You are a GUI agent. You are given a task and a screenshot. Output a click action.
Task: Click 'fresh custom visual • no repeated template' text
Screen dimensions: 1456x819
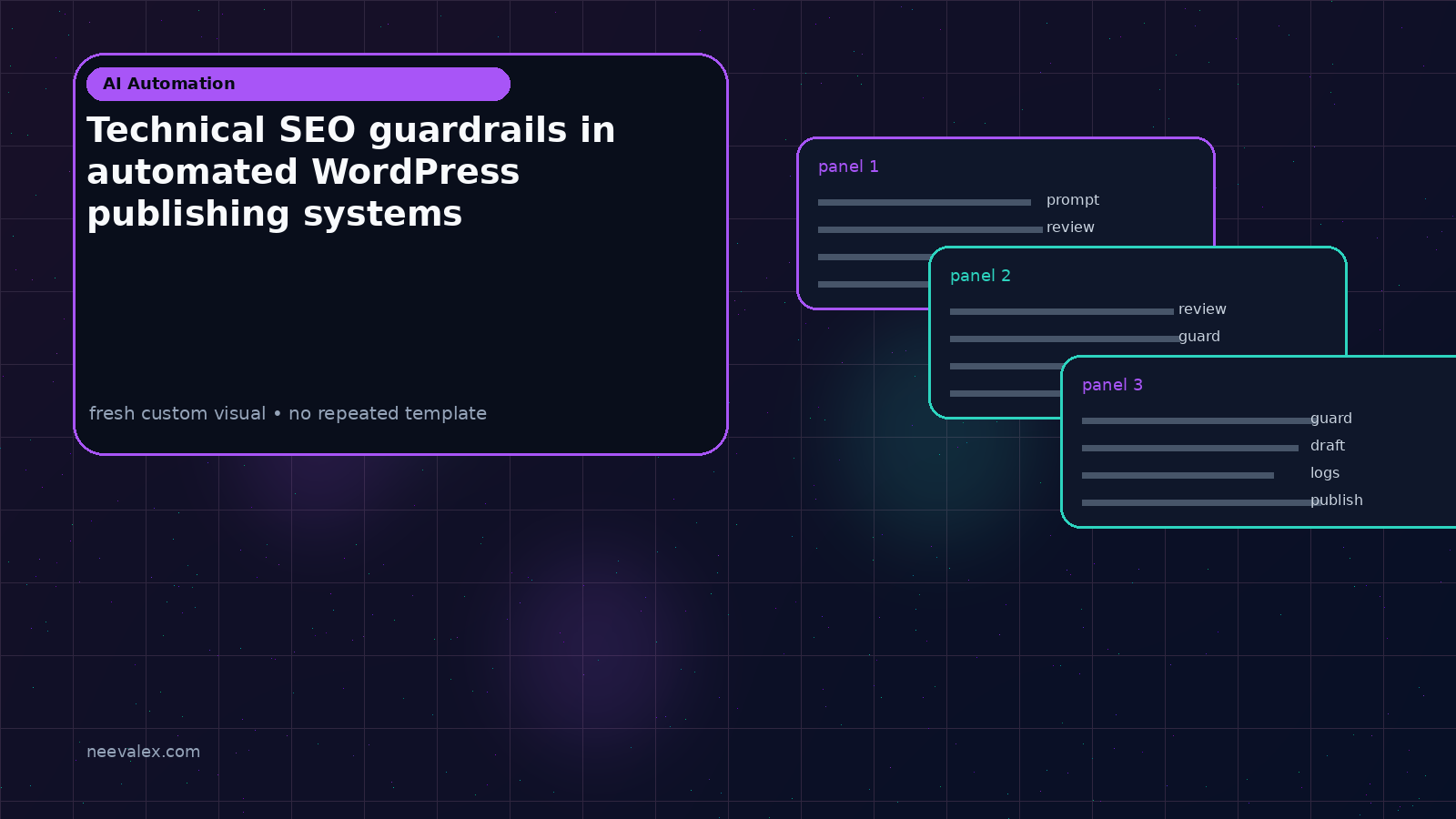point(288,413)
